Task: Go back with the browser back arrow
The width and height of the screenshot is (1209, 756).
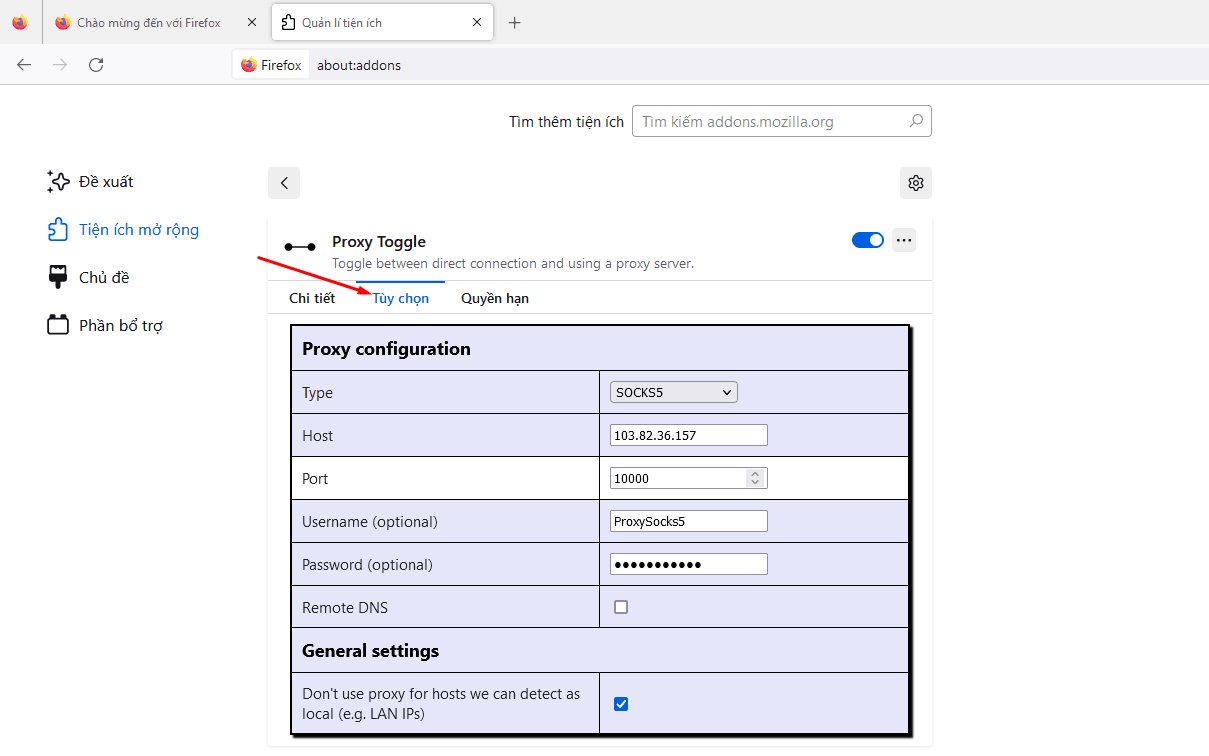Action: [24, 65]
